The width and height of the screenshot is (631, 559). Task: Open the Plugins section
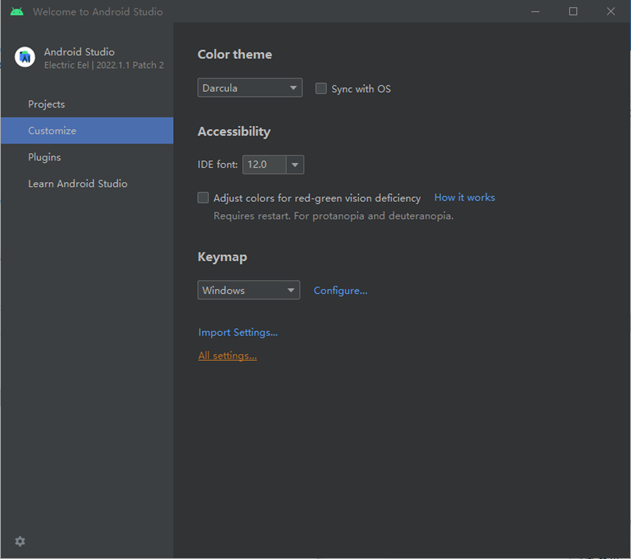(87, 157)
